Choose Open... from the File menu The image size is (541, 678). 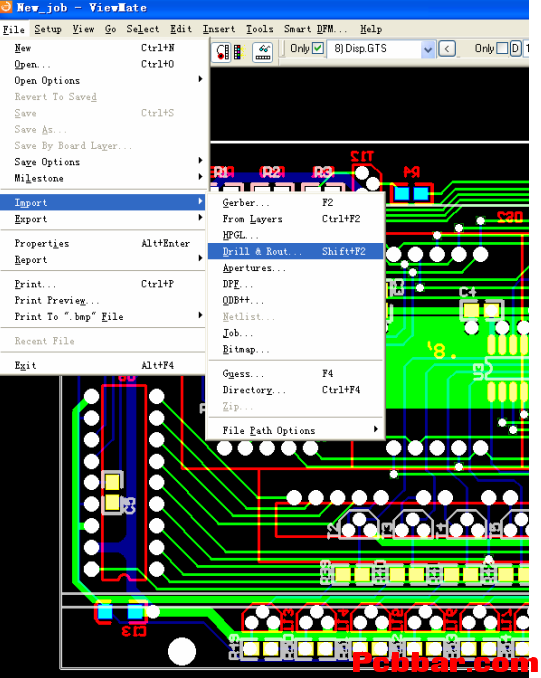tap(102, 64)
